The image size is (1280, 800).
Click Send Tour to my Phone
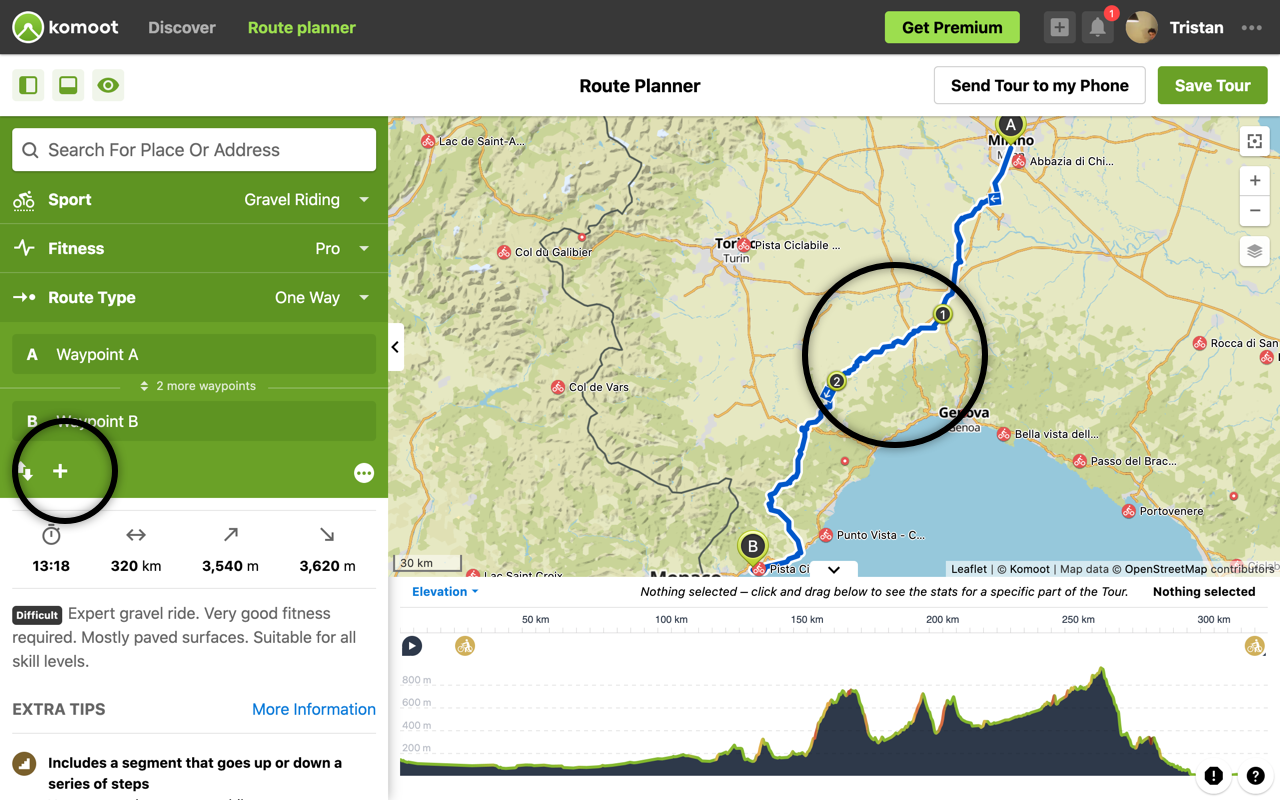1040,85
